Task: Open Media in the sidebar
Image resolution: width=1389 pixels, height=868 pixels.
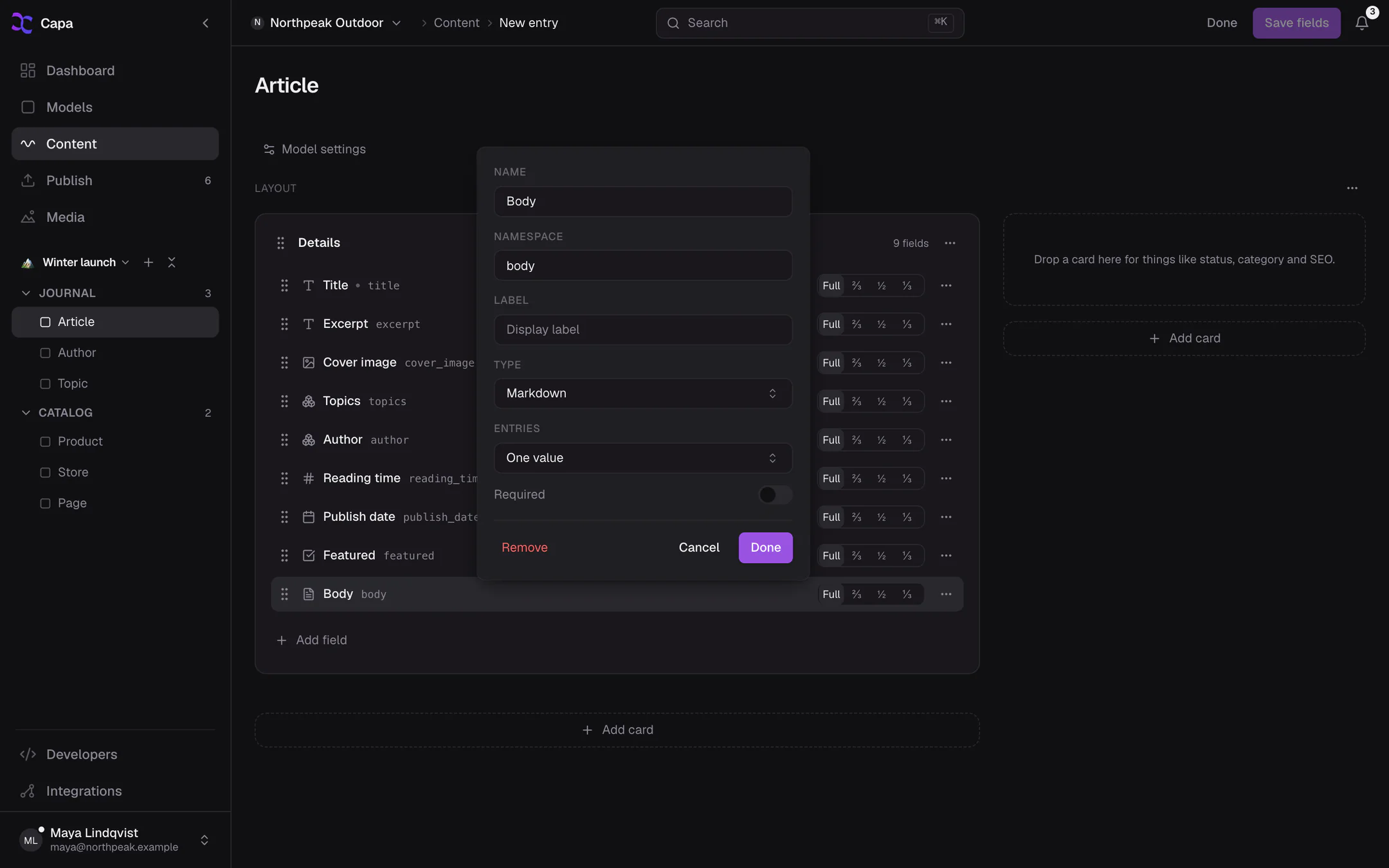Action: [x=115, y=217]
